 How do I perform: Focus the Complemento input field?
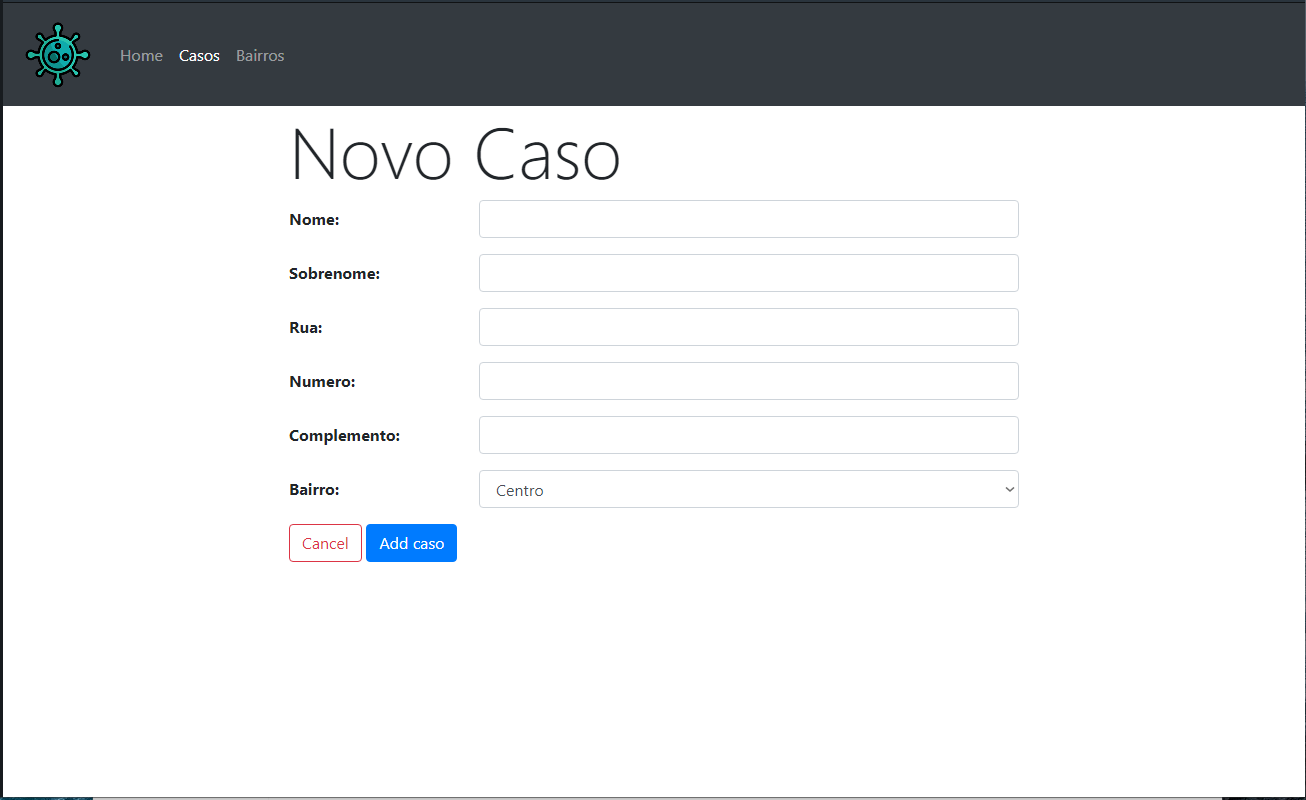[748, 435]
